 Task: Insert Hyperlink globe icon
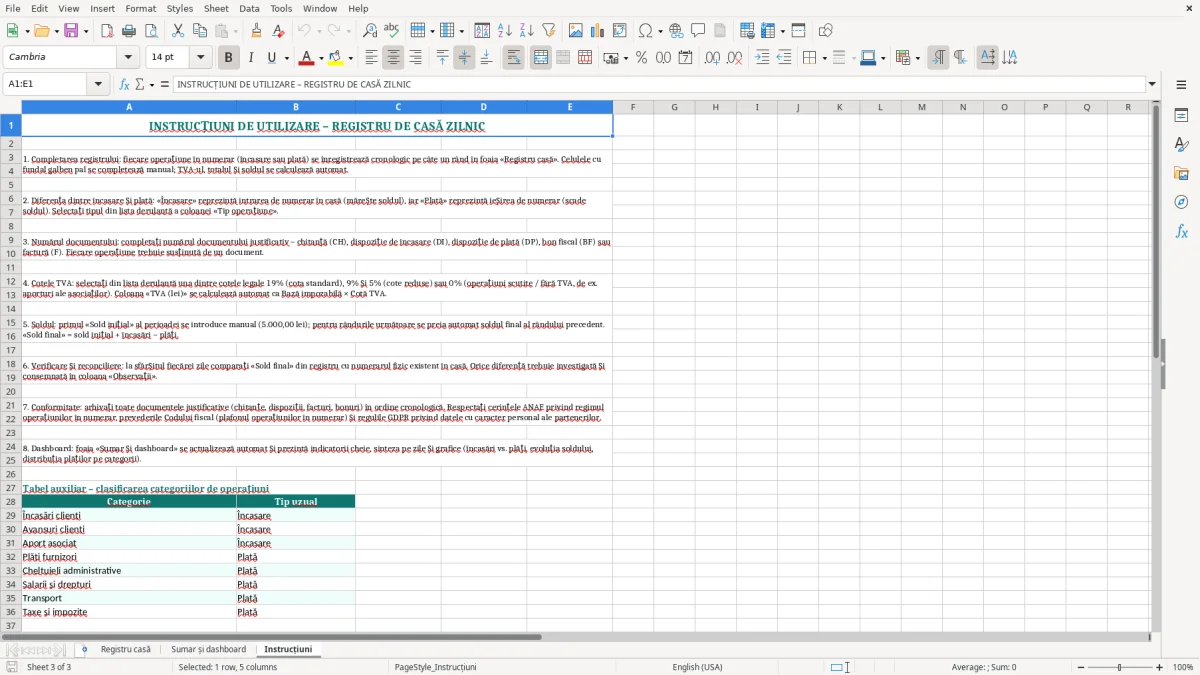677,31
